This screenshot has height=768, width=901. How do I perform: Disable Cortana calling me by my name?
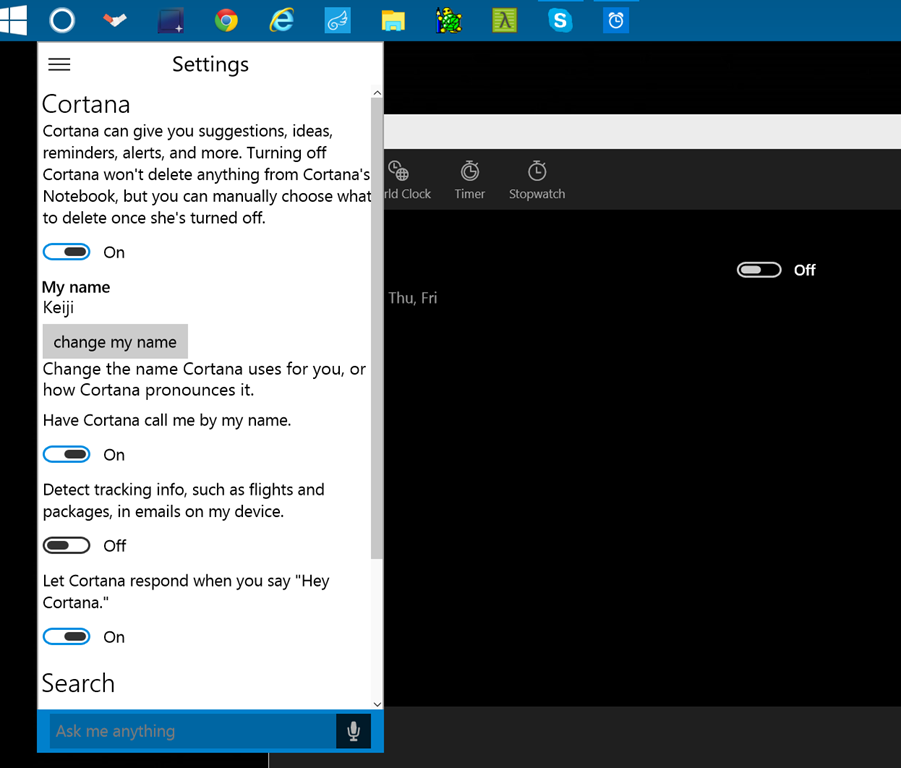(67, 455)
